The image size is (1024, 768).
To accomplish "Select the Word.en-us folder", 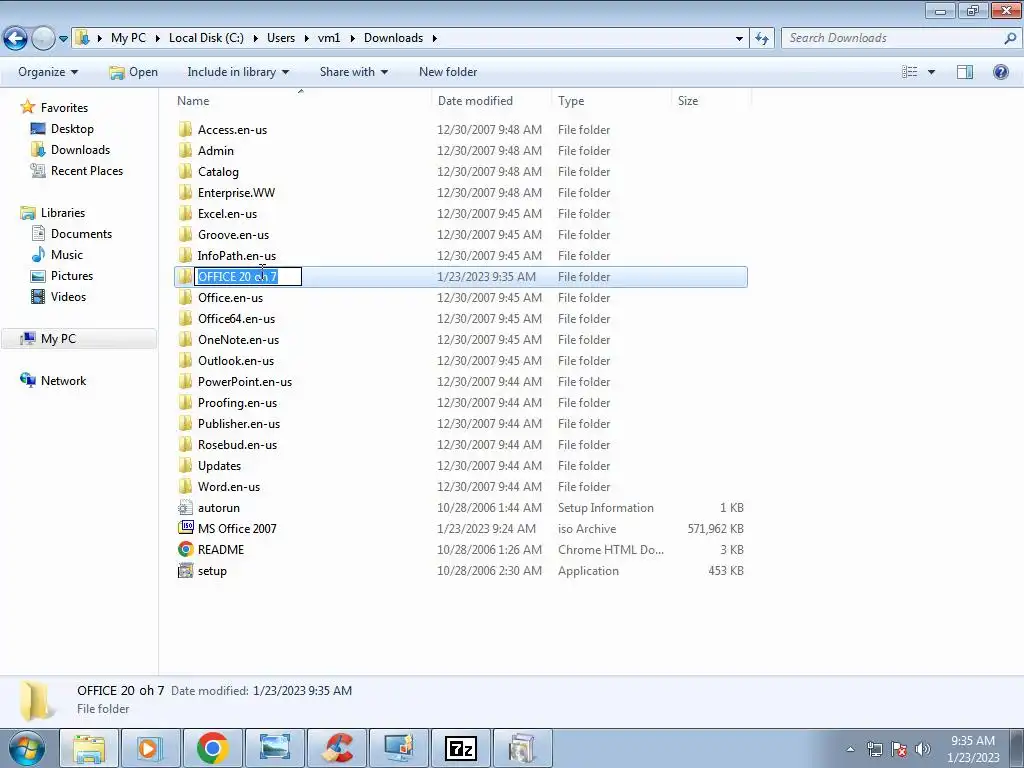I will pos(229,487).
